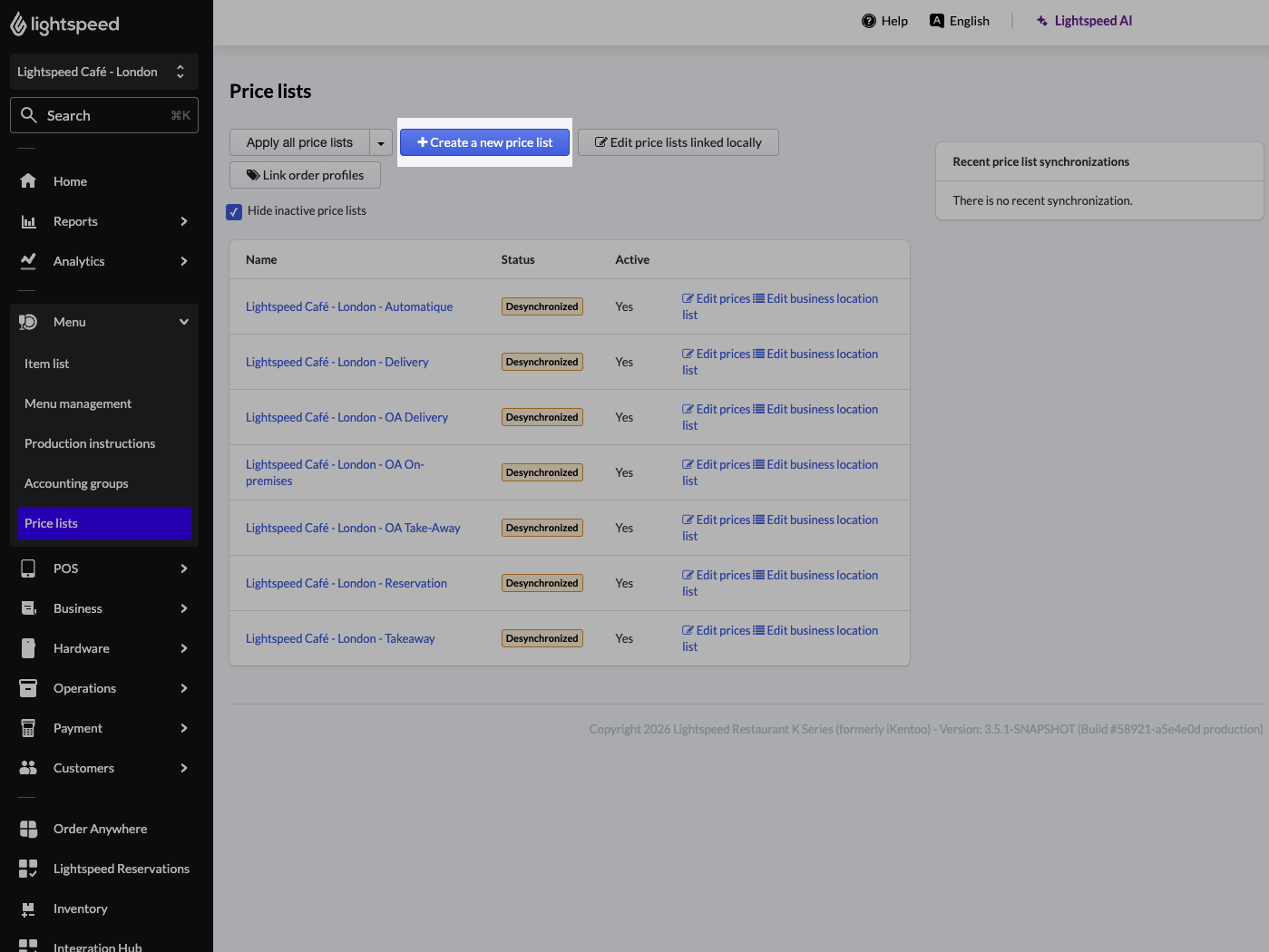Viewport: 1269px width, 952px height.
Task: Expand the Payment chevron
Action: click(184, 728)
